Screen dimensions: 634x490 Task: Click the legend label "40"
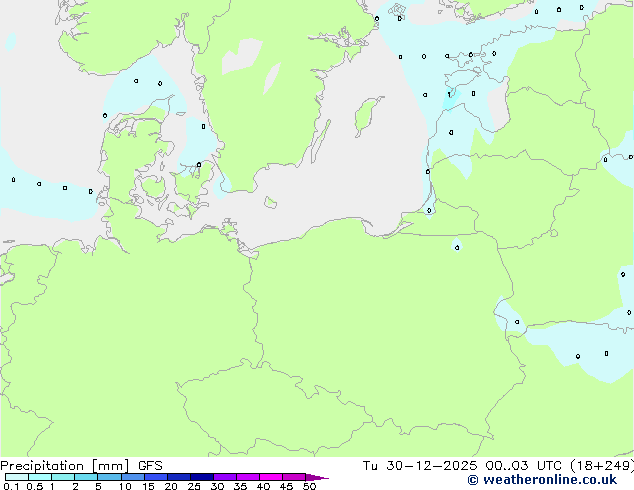263,486
